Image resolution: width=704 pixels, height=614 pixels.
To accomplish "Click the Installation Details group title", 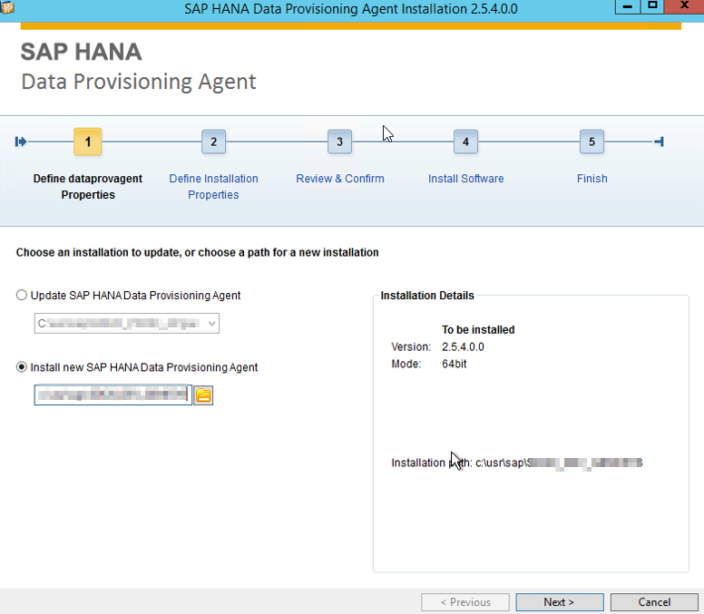I will click(x=427, y=295).
